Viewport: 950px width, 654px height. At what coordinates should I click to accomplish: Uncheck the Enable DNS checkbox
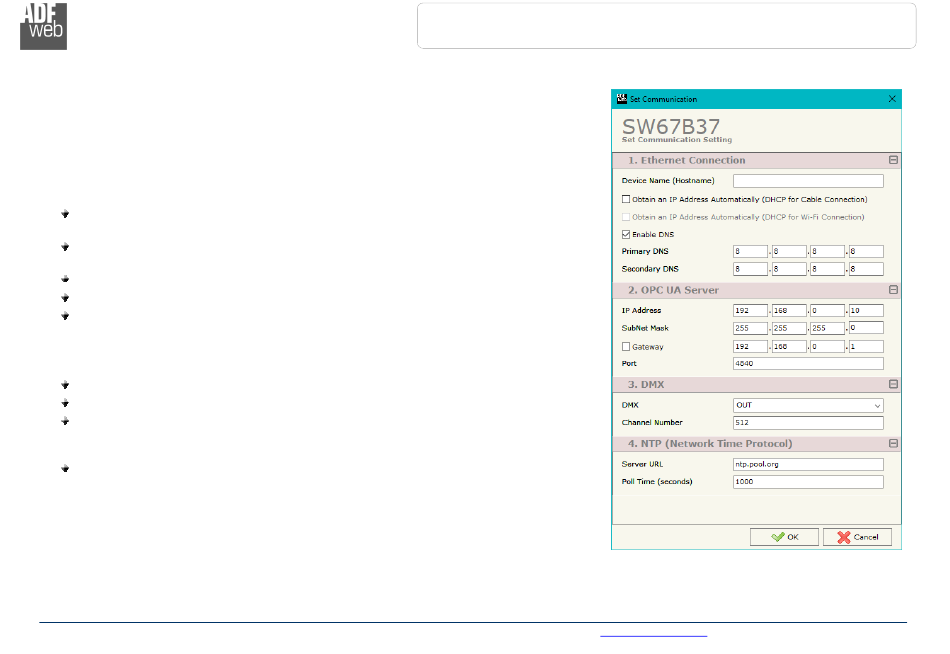point(626,234)
